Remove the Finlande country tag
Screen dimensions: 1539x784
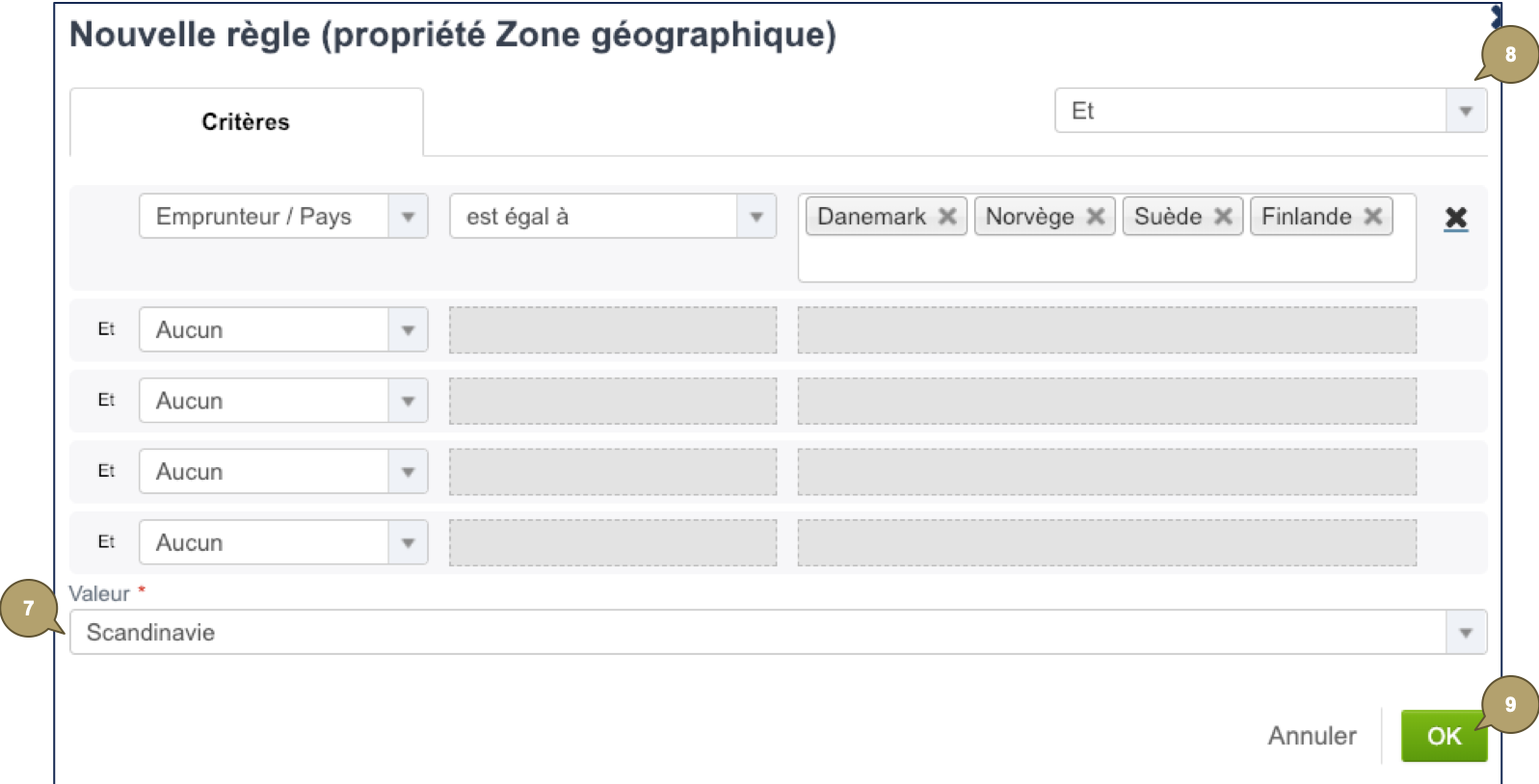(1376, 216)
